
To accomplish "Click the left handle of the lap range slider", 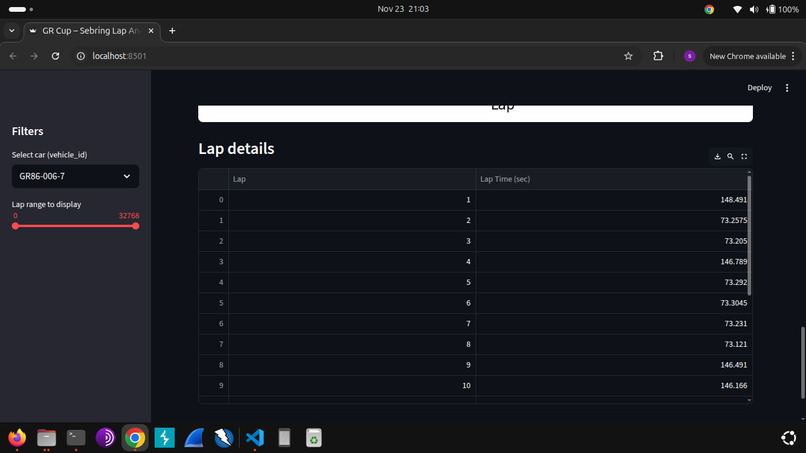I will 15,226.
